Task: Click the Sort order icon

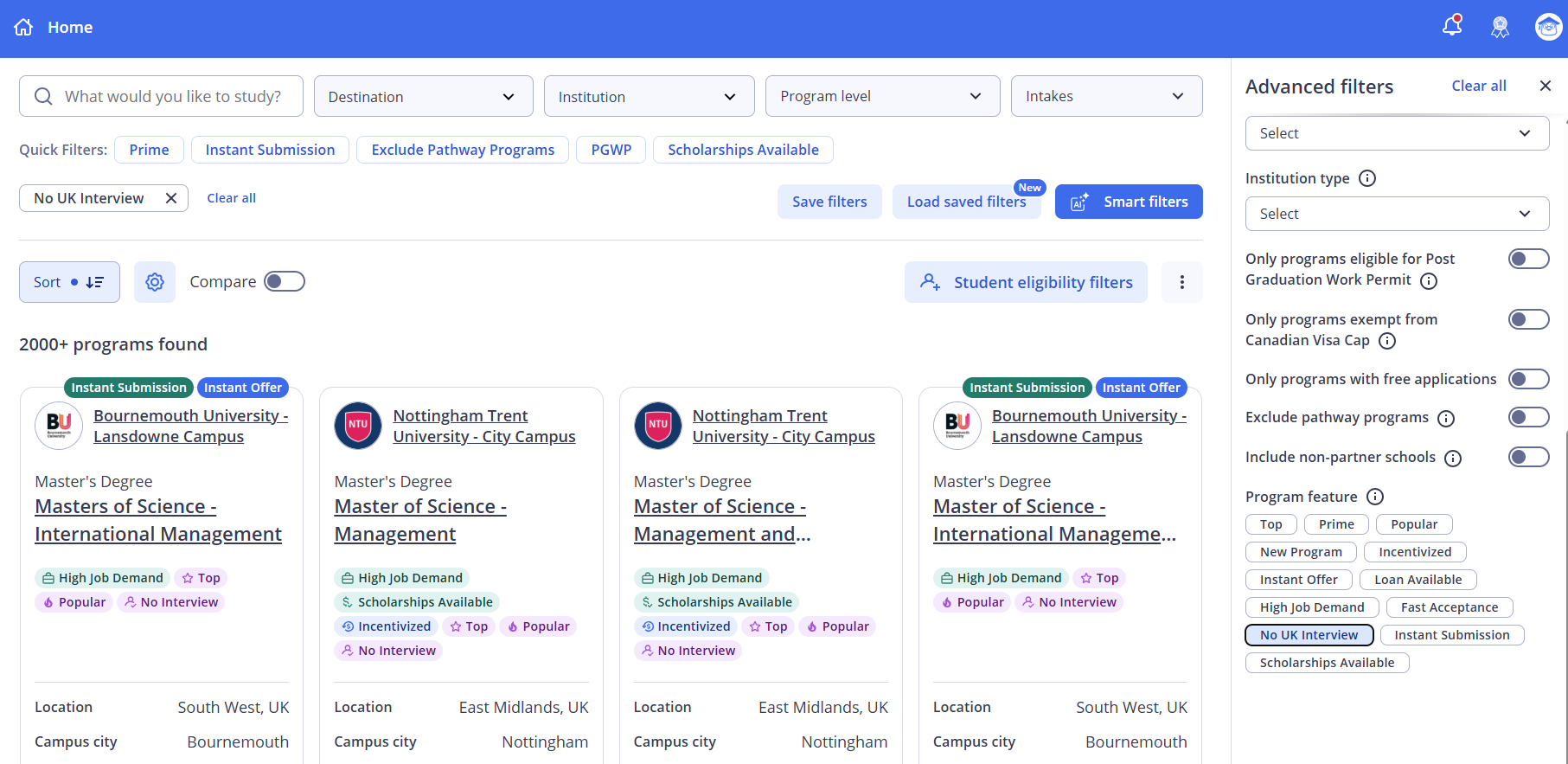Action: 94,282
